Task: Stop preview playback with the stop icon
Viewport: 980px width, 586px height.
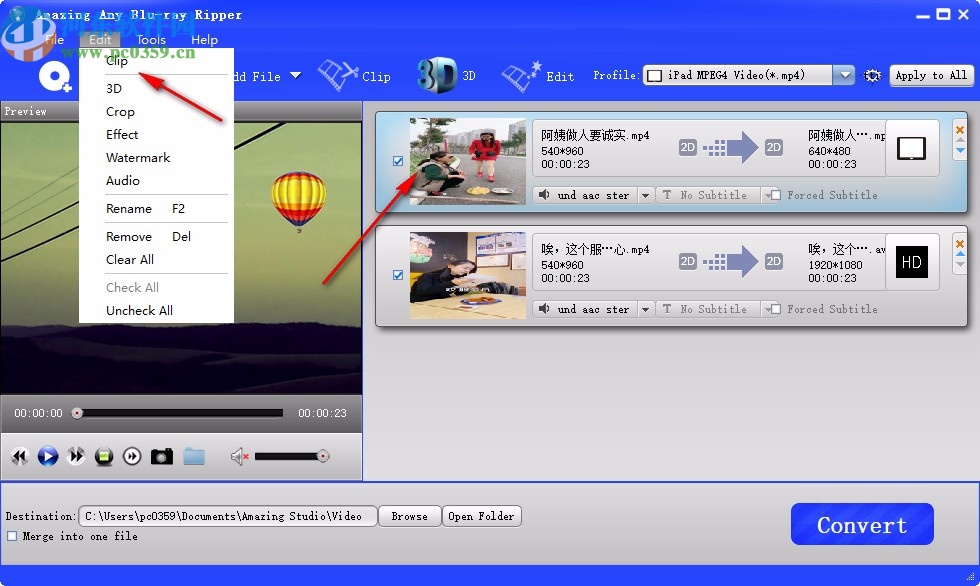Action: point(103,455)
